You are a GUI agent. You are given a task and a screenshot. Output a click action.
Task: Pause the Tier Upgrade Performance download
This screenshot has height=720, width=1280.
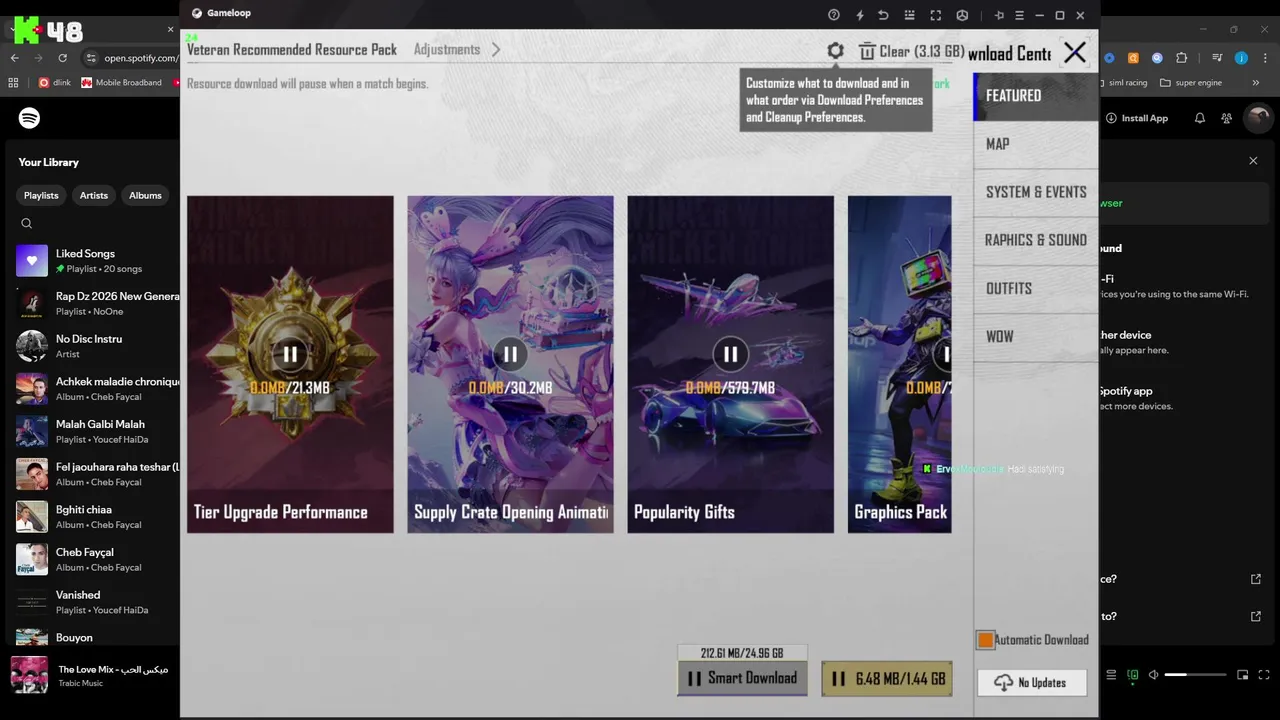click(290, 353)
